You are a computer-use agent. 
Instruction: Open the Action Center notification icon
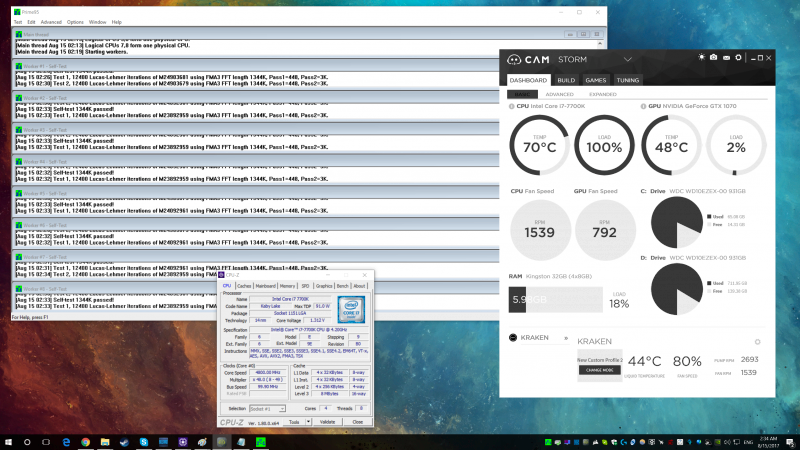(790, 442)
